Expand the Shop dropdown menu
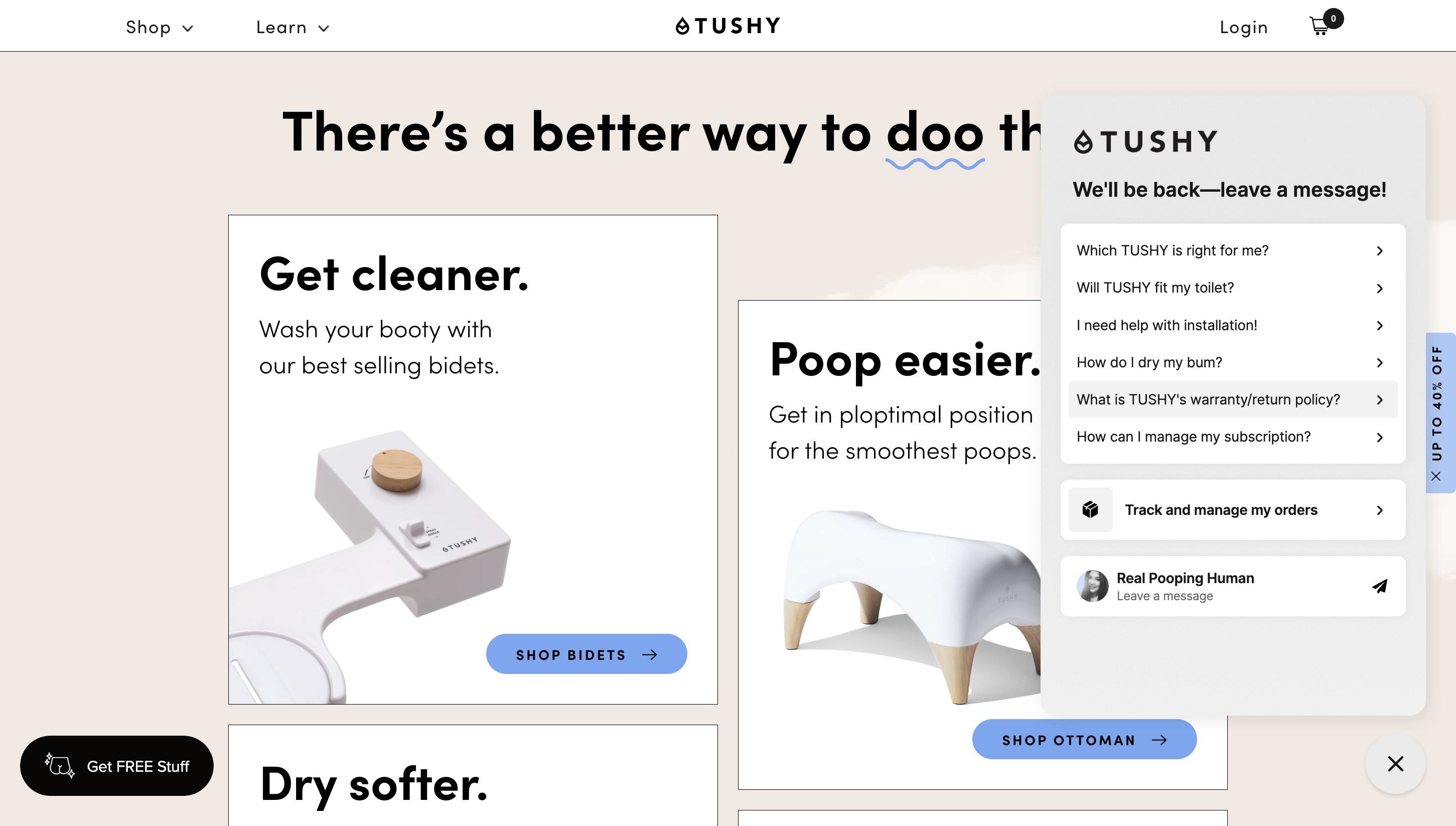The height and width of the screenshot is (826, 1456). pyautogui.click(x=160, y=27)
